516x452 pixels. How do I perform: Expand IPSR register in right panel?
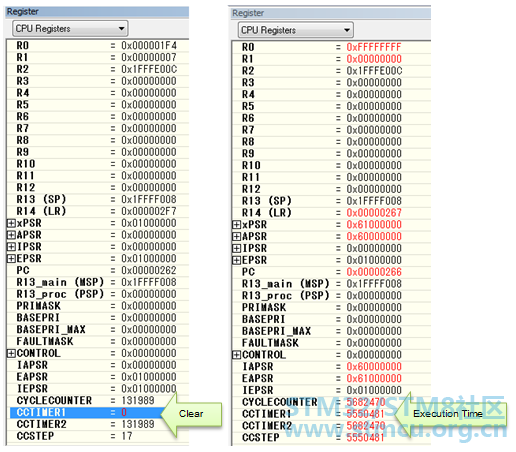pyautogui.click(x=236, y=248)
